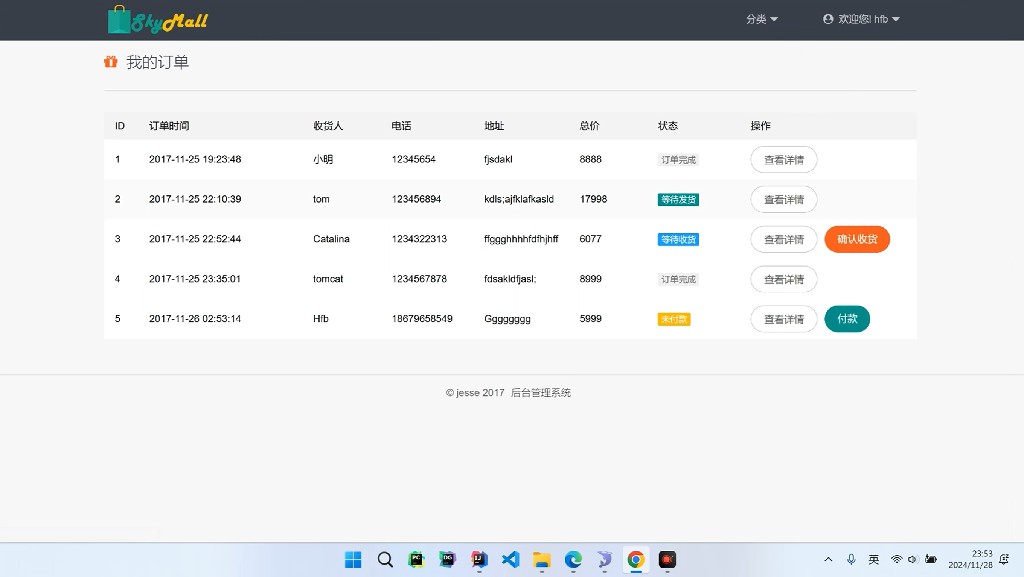Open PyCharm from the taskbar
Viewport: 1024px width, 577px height.
416,560
